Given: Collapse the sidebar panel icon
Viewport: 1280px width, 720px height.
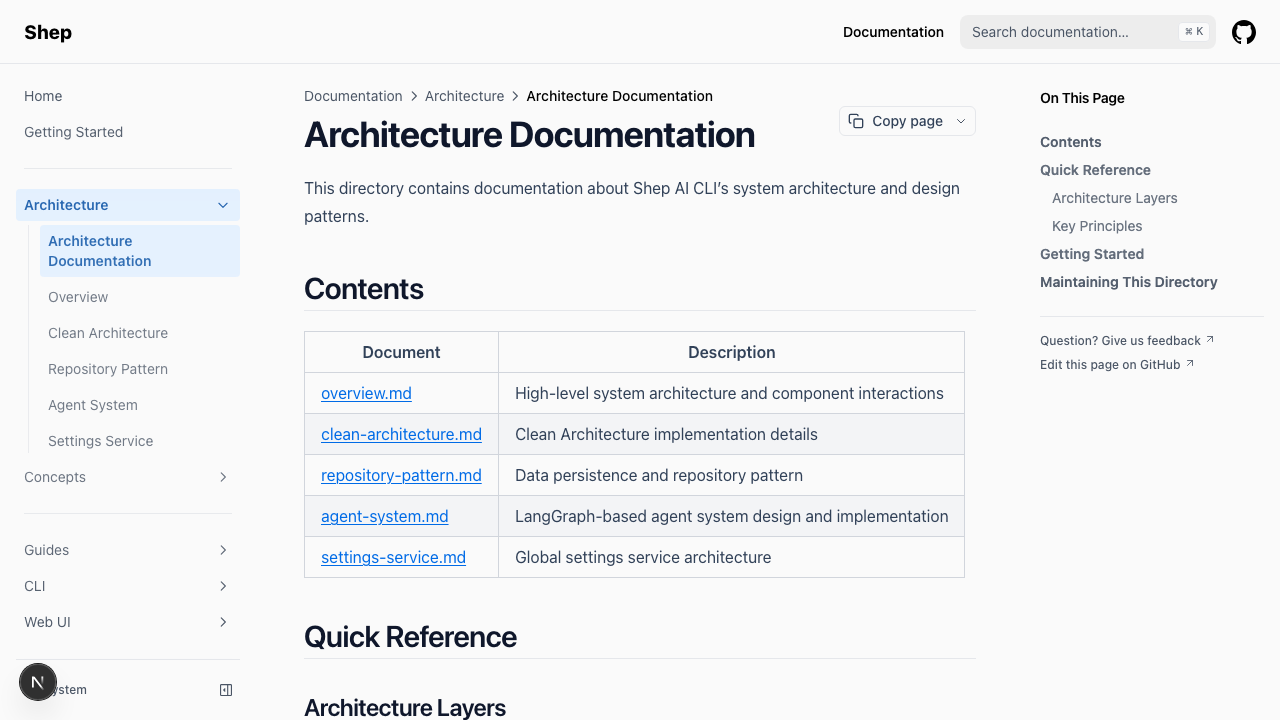Looking at the screenshot, I should coord(226,690).
